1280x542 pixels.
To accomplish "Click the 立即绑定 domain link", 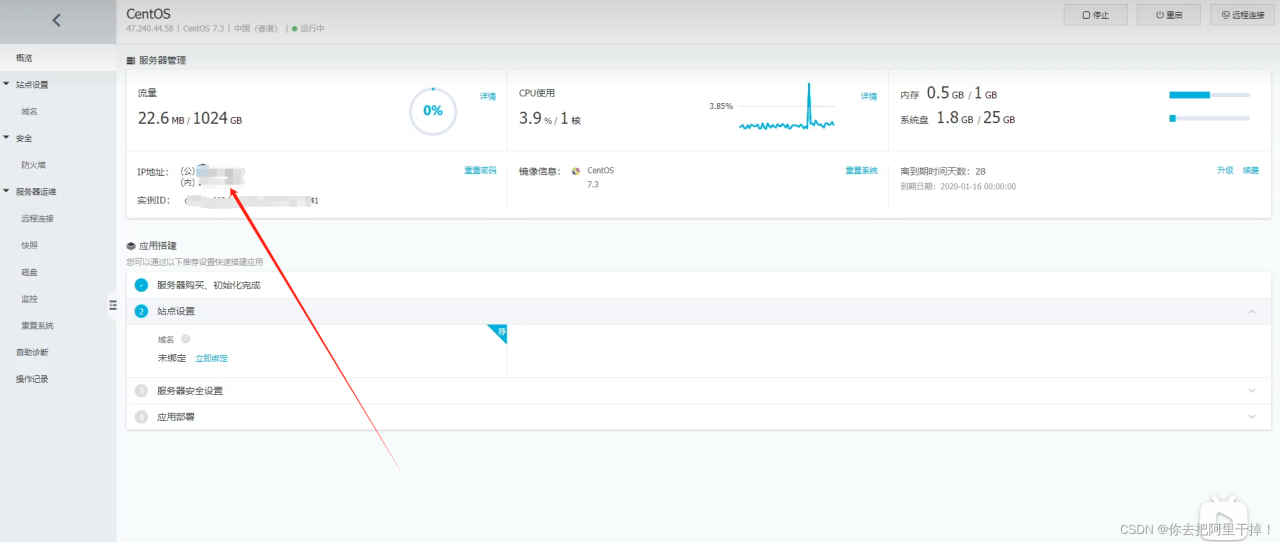I will point(211,358).
